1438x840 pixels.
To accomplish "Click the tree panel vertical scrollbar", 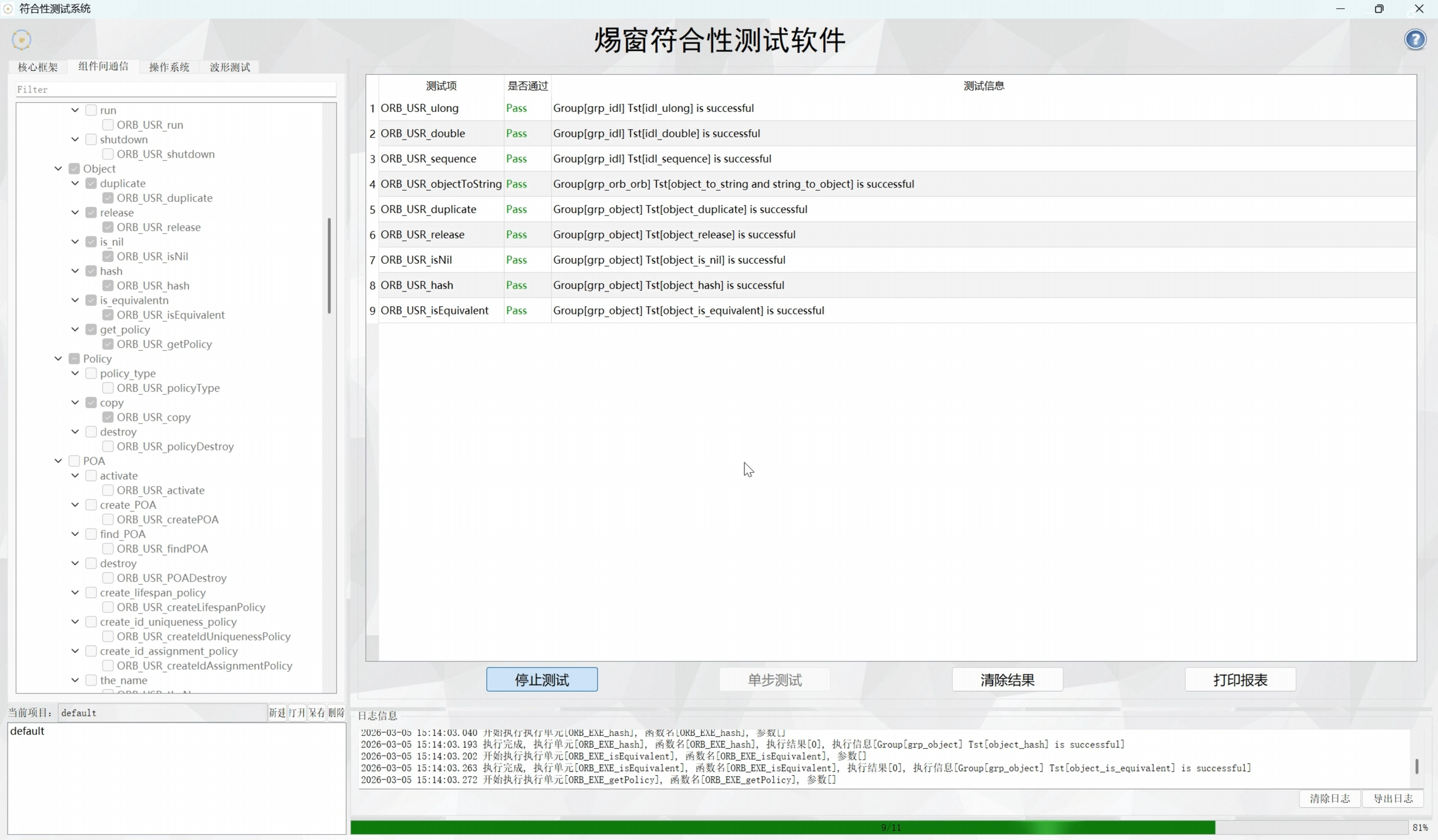I will [x=329, y=265].
